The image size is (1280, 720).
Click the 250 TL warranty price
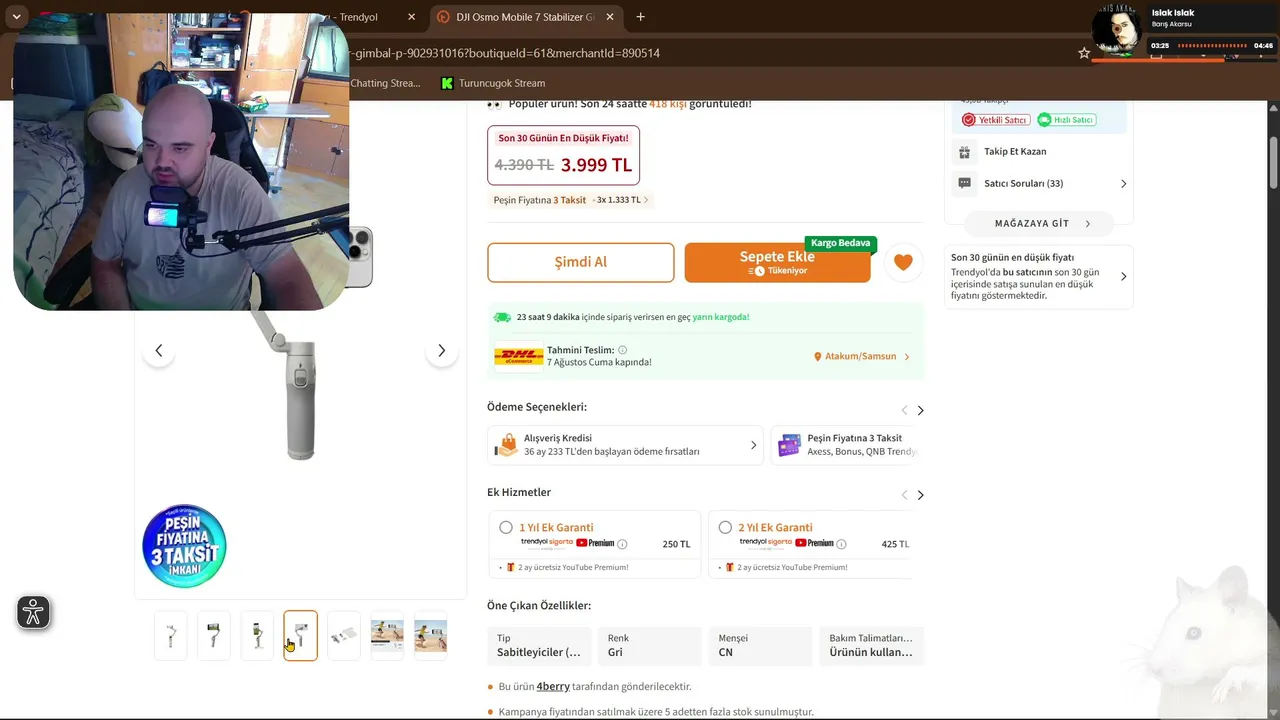point(676,544)
